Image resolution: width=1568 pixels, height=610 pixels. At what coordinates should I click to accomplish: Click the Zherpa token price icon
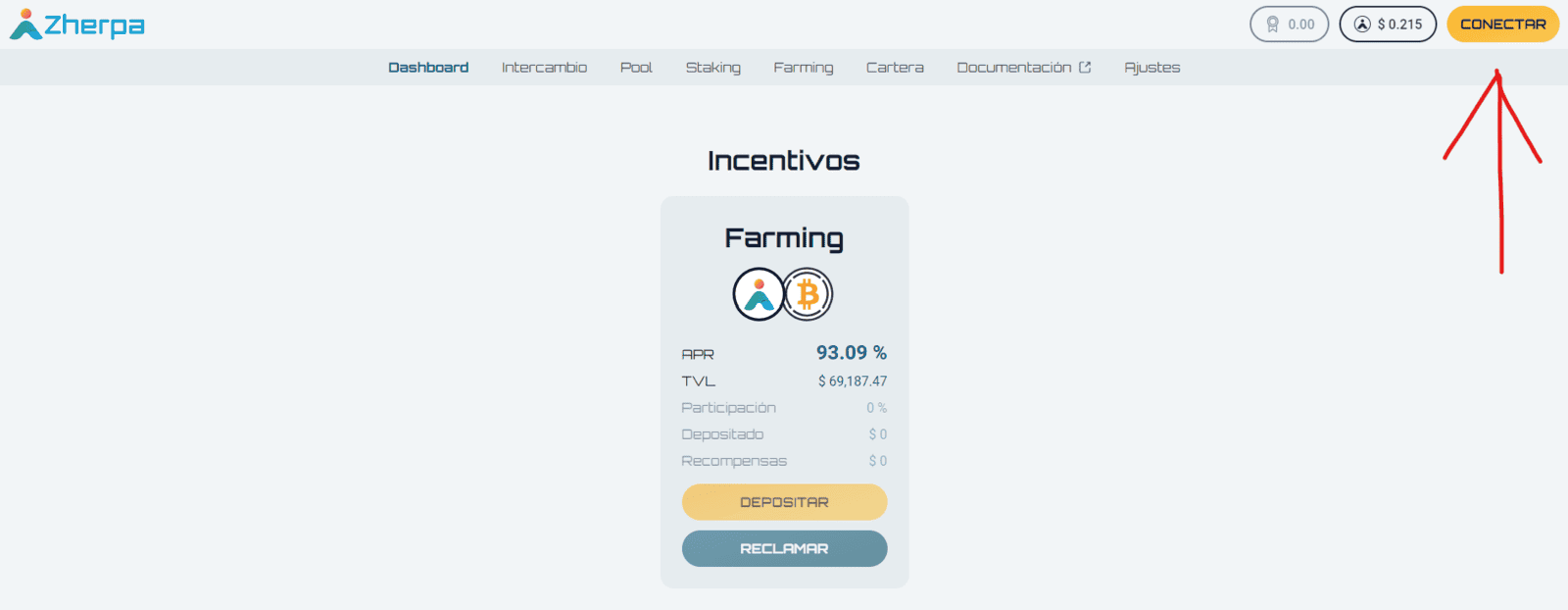pyautogui.click(x=1362, y=25)
